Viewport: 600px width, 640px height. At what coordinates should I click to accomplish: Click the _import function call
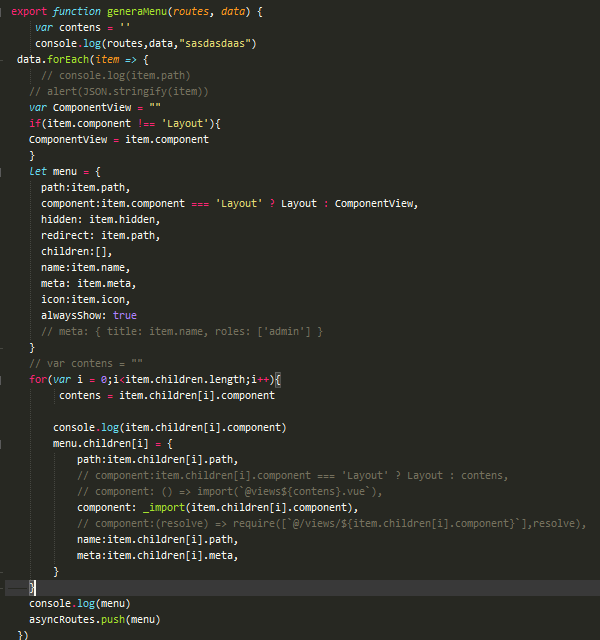(x=164, y=507)
